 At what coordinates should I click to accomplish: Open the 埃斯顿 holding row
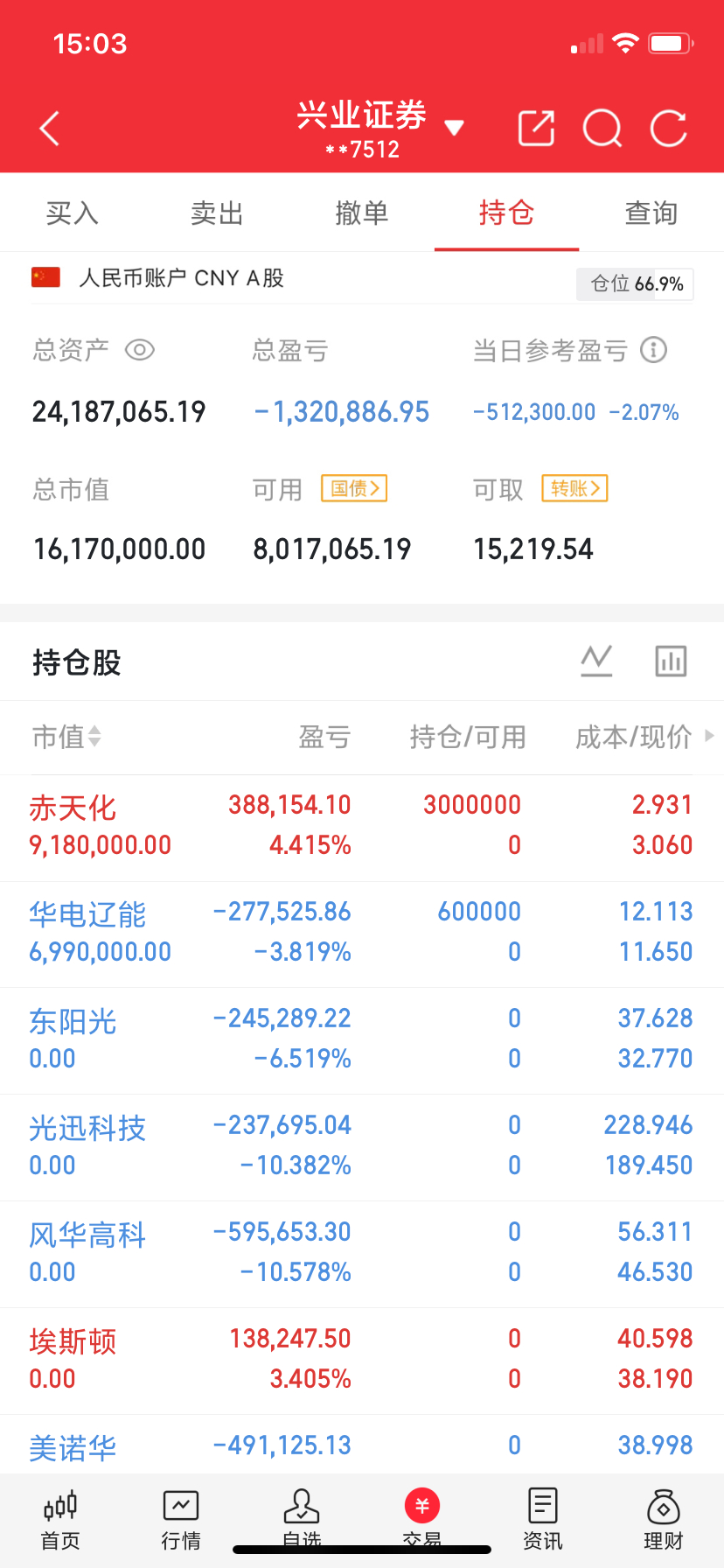click(362, 1361)
